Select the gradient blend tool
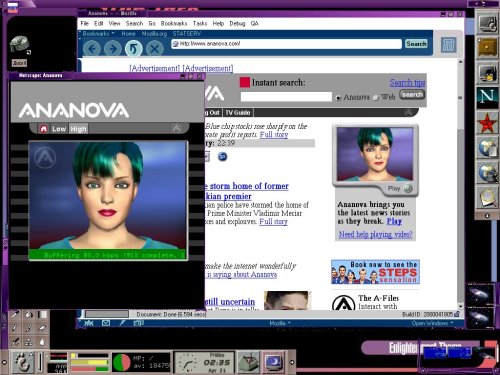The image size is (500, 375). tap(42, 314)
